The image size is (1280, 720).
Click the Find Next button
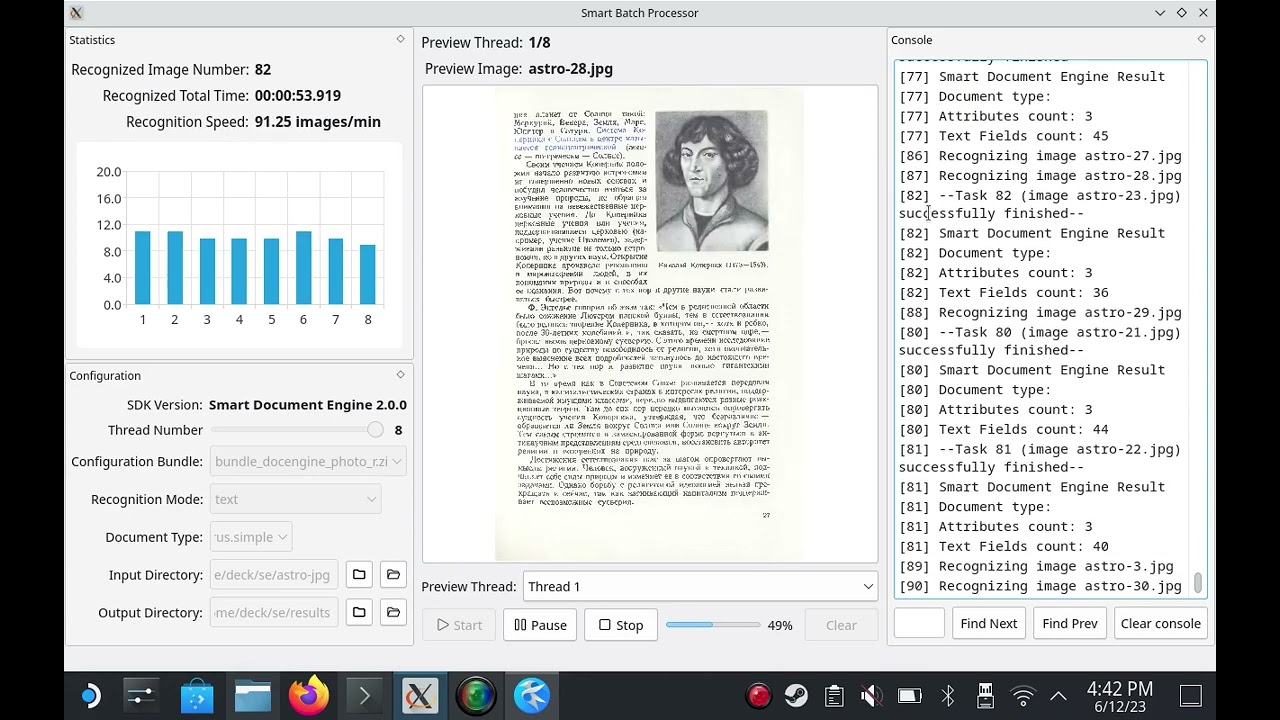[x=988, y=623]
